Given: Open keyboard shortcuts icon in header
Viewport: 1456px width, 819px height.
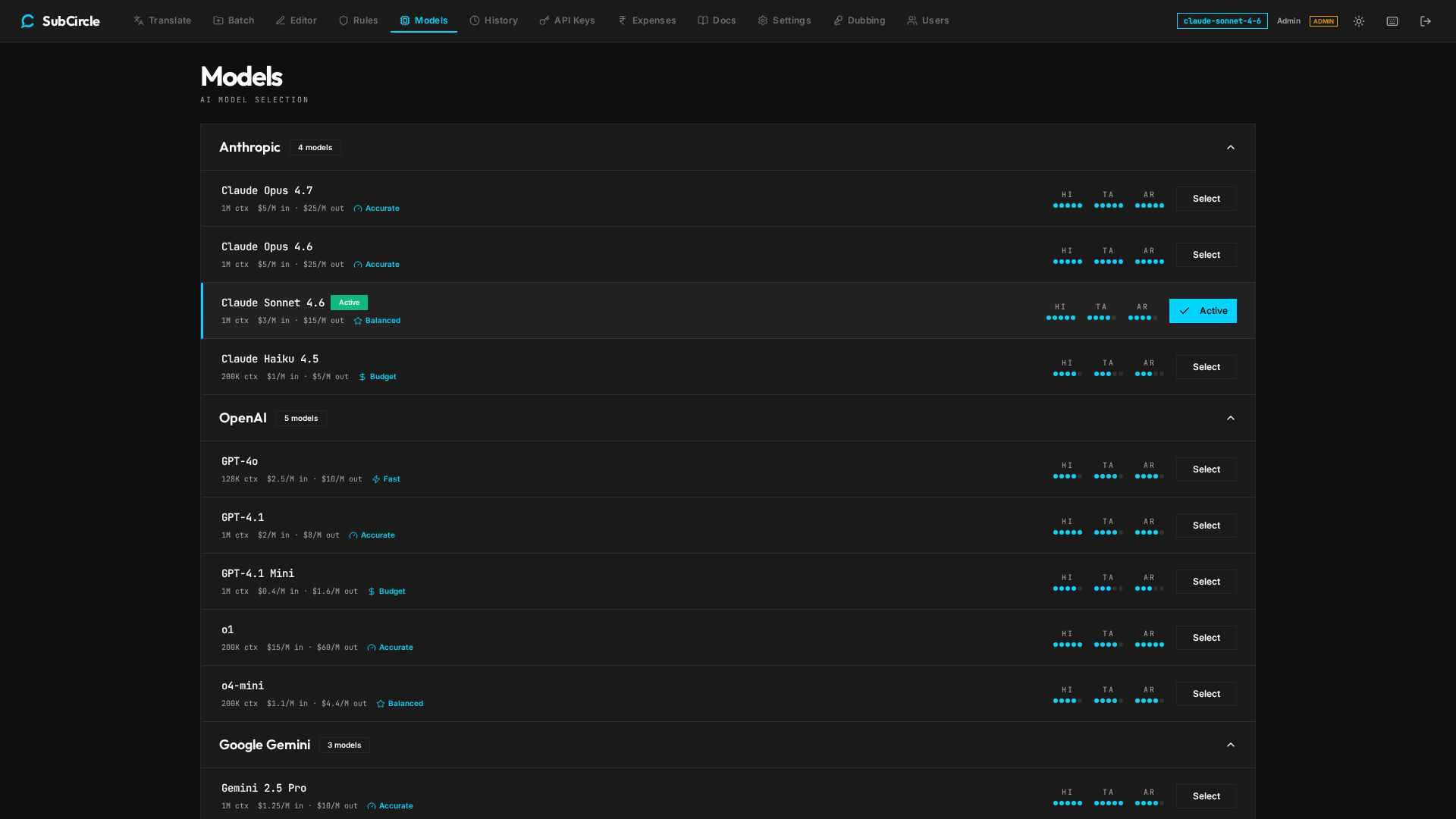Looking at the screenshot, I should pyautogui.click(x=1392, y=21).
